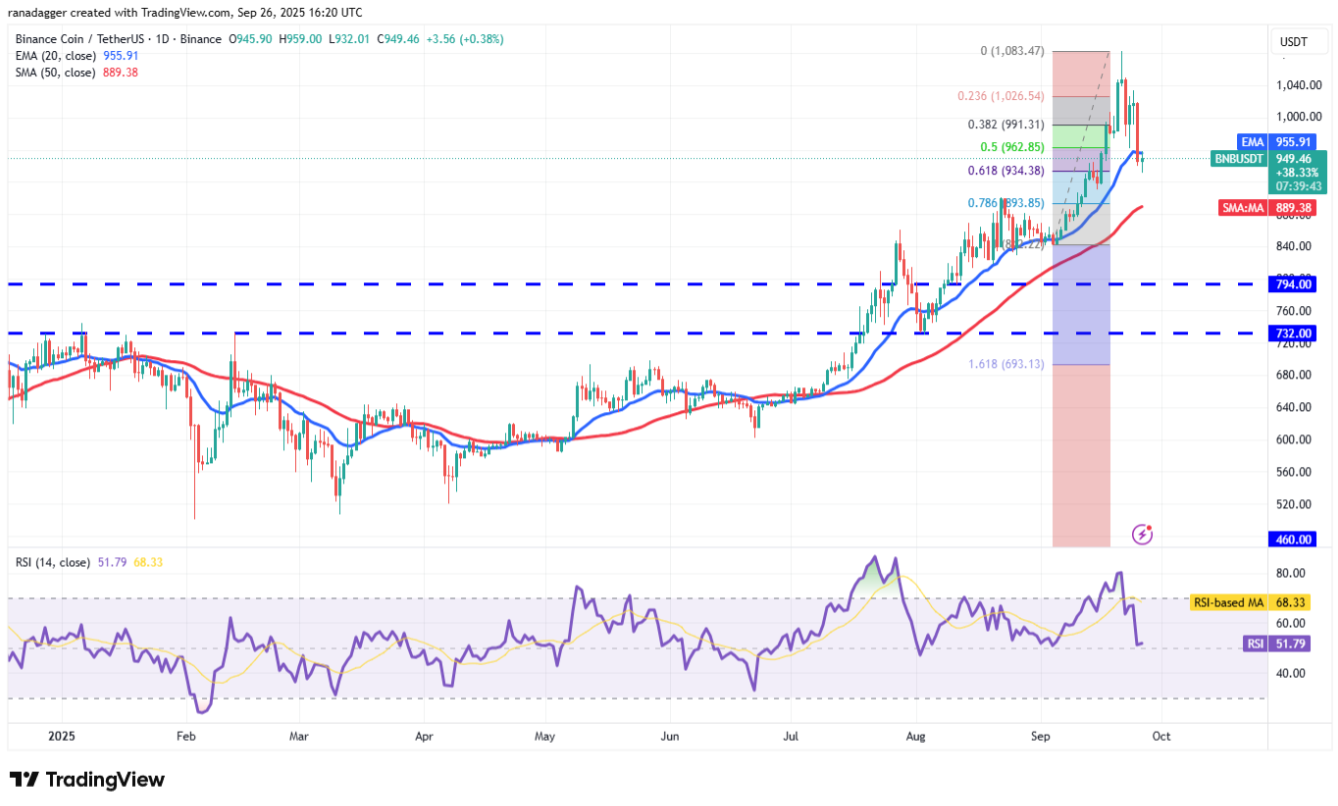Click the BNBUSDT 949.46 price label
This screenshot has height=806, width=1338.
click(1269, 172)
